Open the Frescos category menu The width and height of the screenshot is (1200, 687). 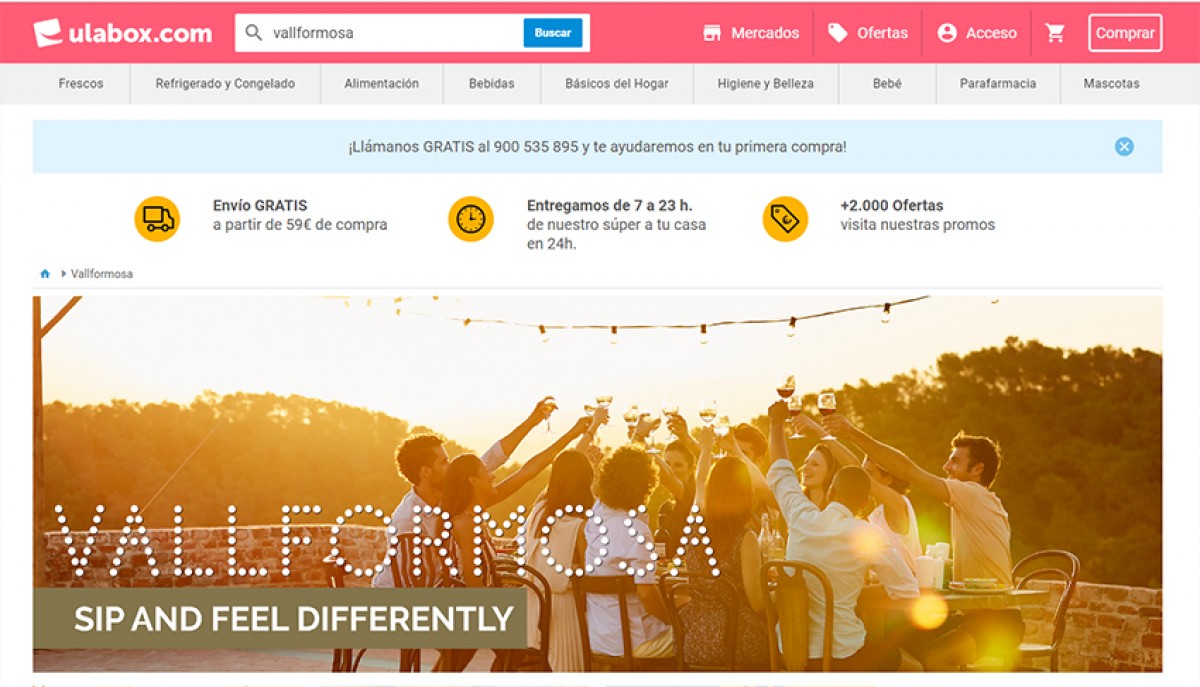[81, 84]
